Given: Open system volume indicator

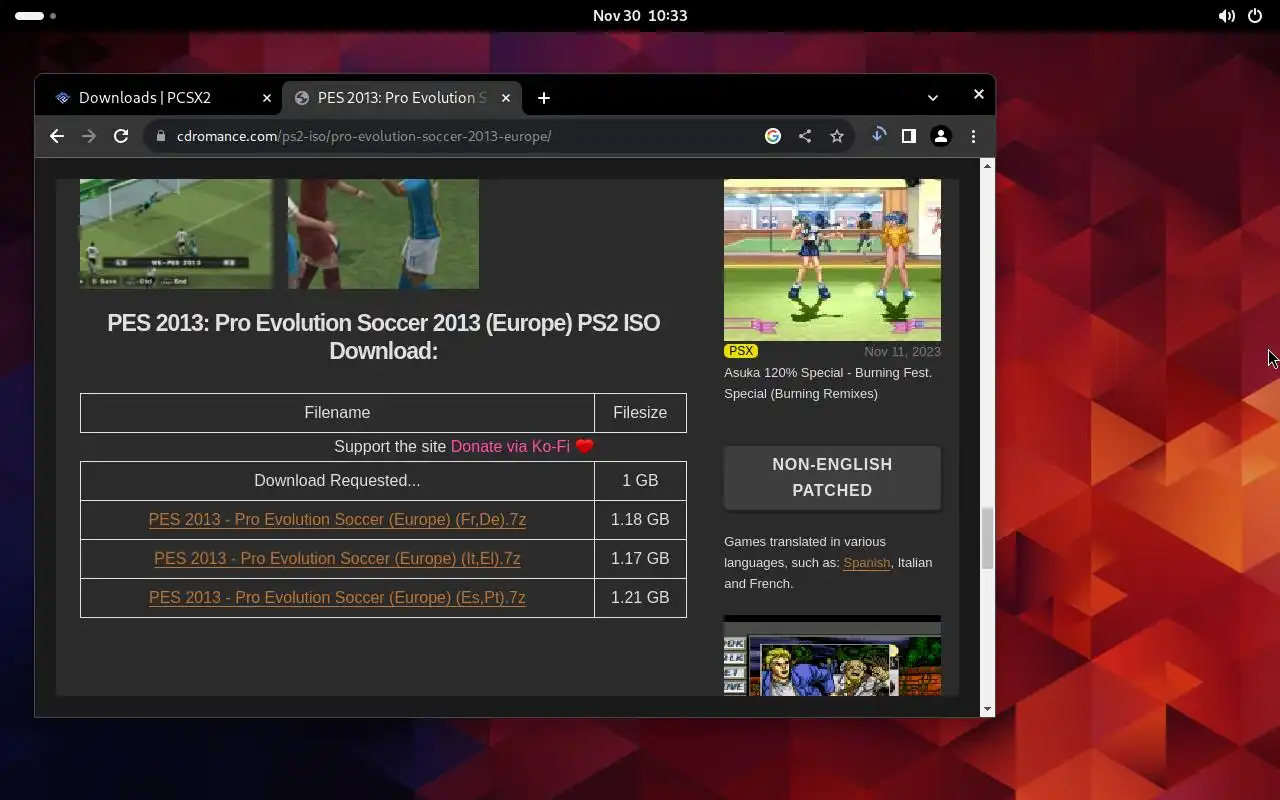Looking at the screenshot, I should coord(1226,16).
